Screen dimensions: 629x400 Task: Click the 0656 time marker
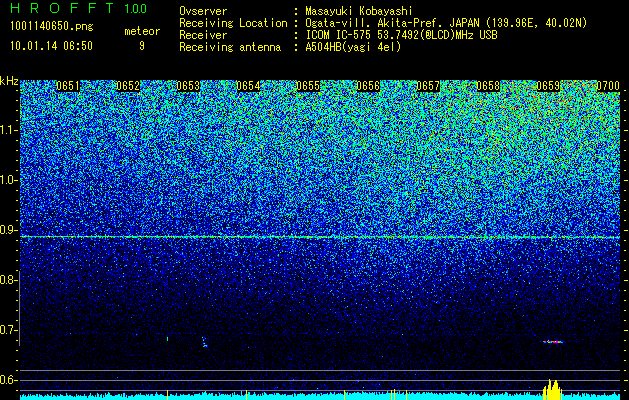[368, 86]
